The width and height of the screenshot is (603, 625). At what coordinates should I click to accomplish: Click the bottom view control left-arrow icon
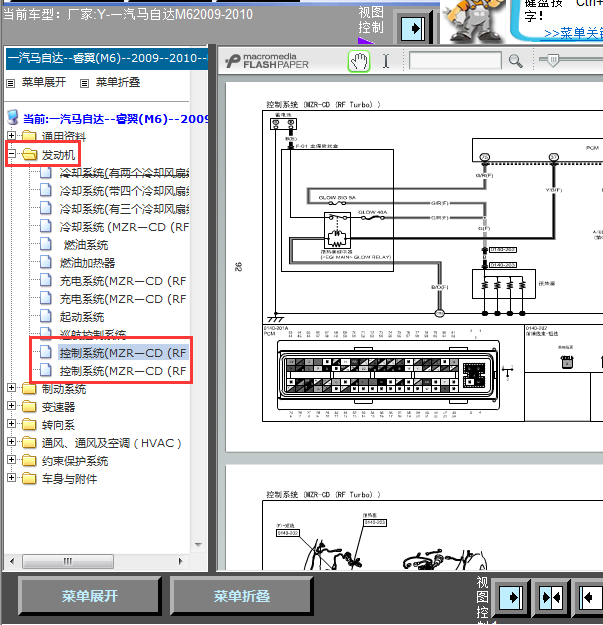(x=590, y=597)
